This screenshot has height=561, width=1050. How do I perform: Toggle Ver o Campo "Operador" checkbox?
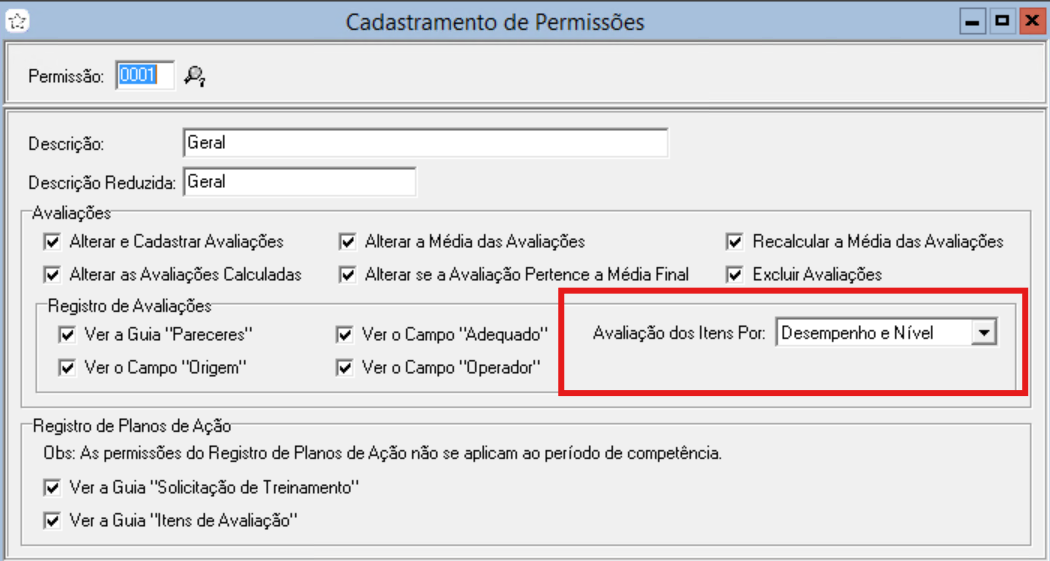click(344, 368)
